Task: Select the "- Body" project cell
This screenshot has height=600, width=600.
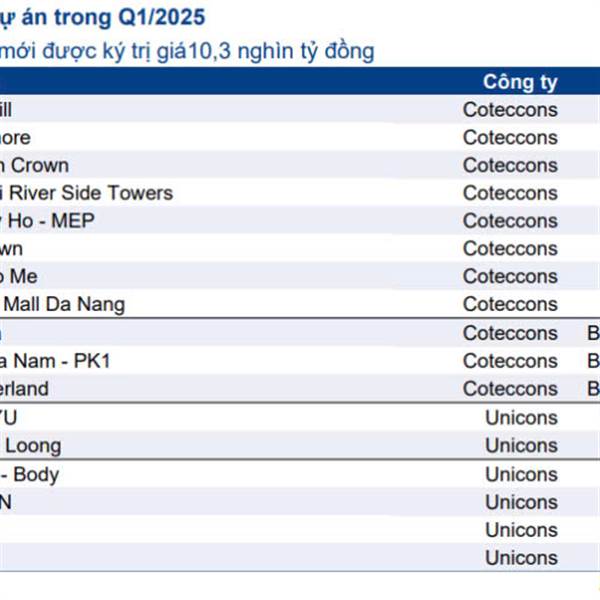Action: pyautogui.click(x=30, y=474)
